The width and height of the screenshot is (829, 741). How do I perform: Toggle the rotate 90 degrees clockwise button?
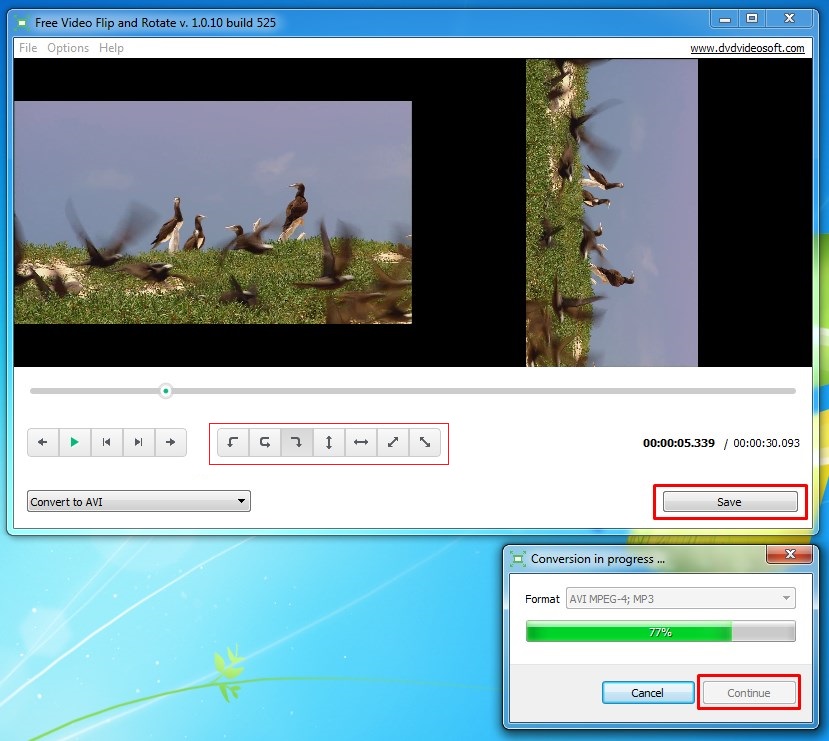(297, 442)
